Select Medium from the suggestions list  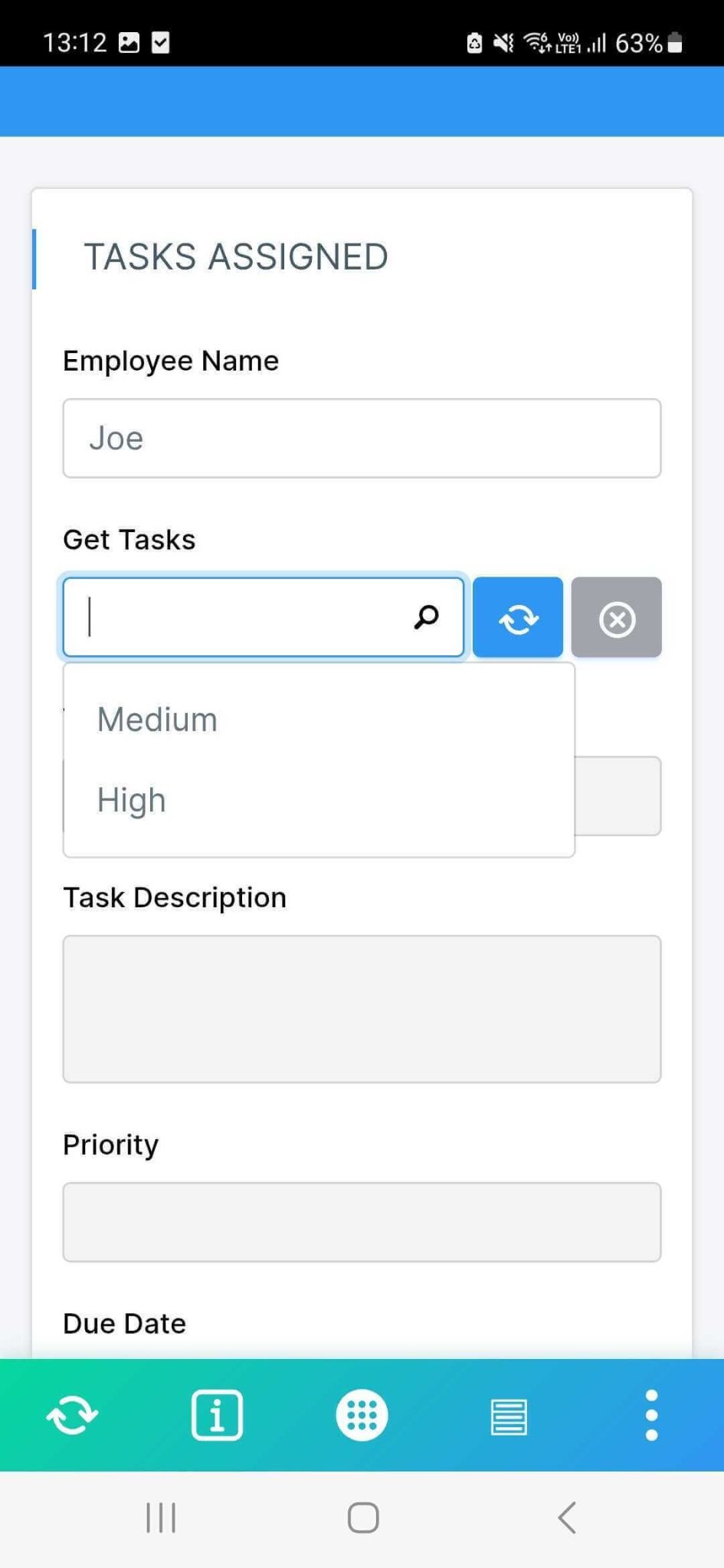pyautogui.click(x=156, y=719)
